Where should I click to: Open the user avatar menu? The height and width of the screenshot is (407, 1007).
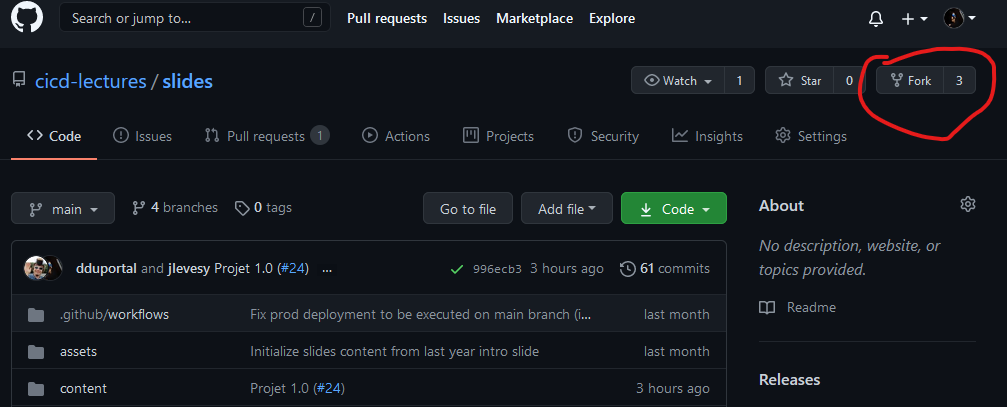(958, 19)
